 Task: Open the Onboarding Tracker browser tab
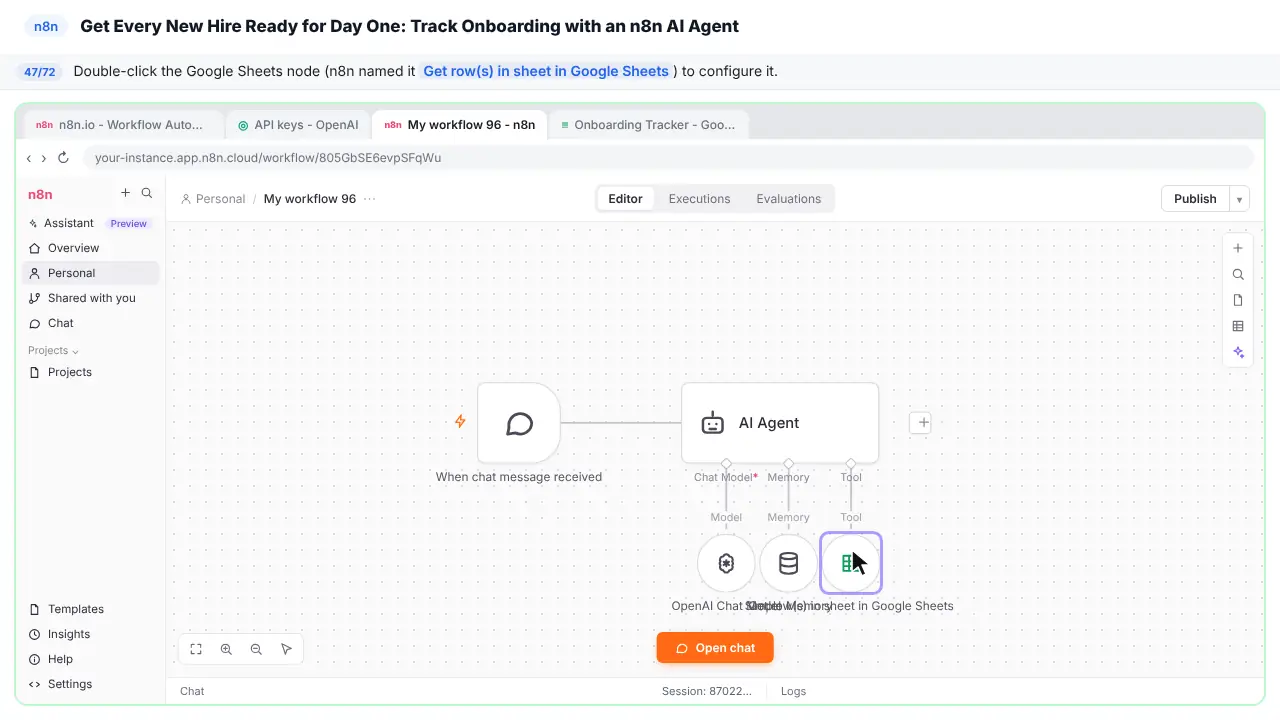[x=648, y=125]
